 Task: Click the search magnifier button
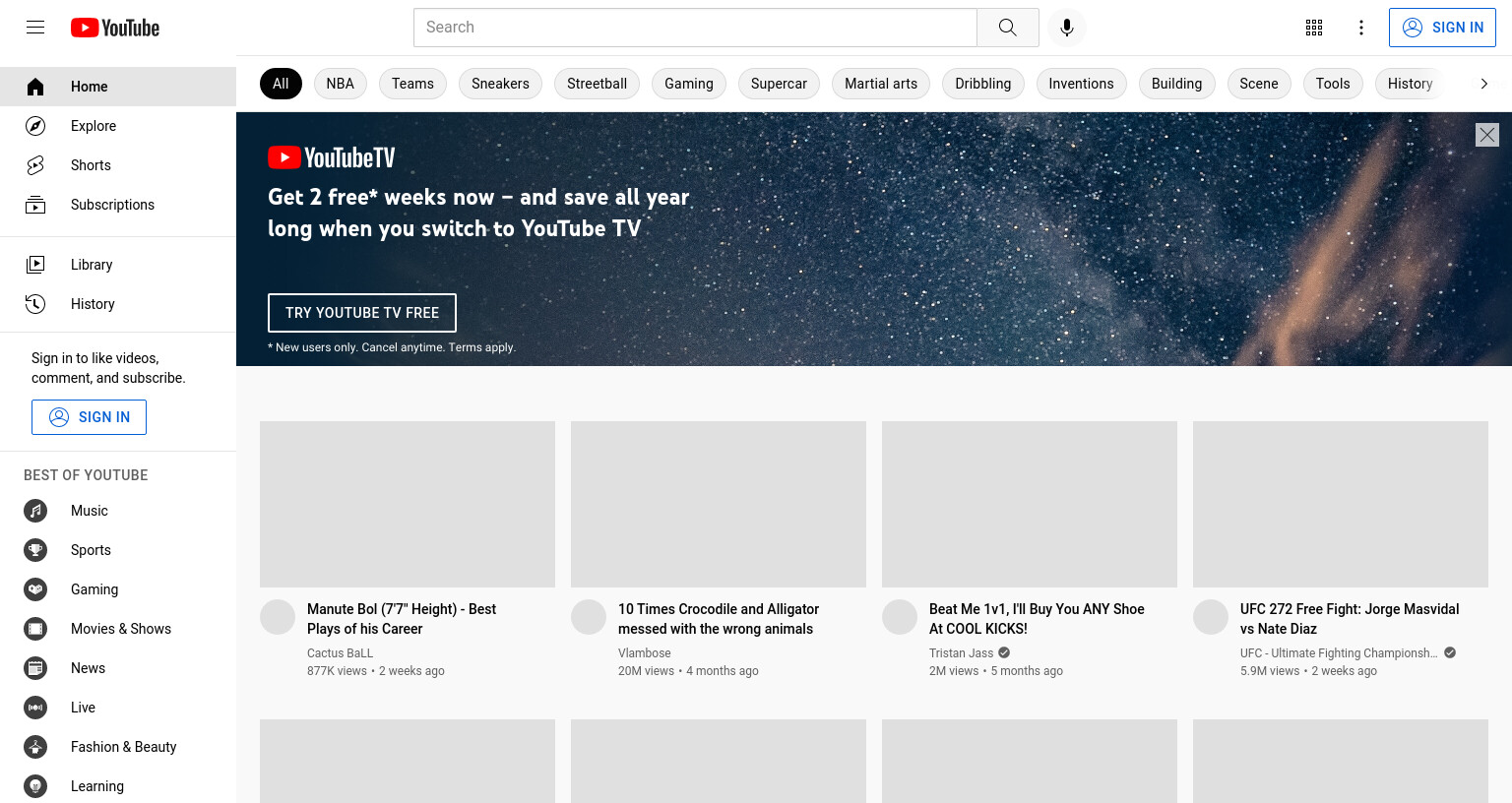coord(1008,28)
